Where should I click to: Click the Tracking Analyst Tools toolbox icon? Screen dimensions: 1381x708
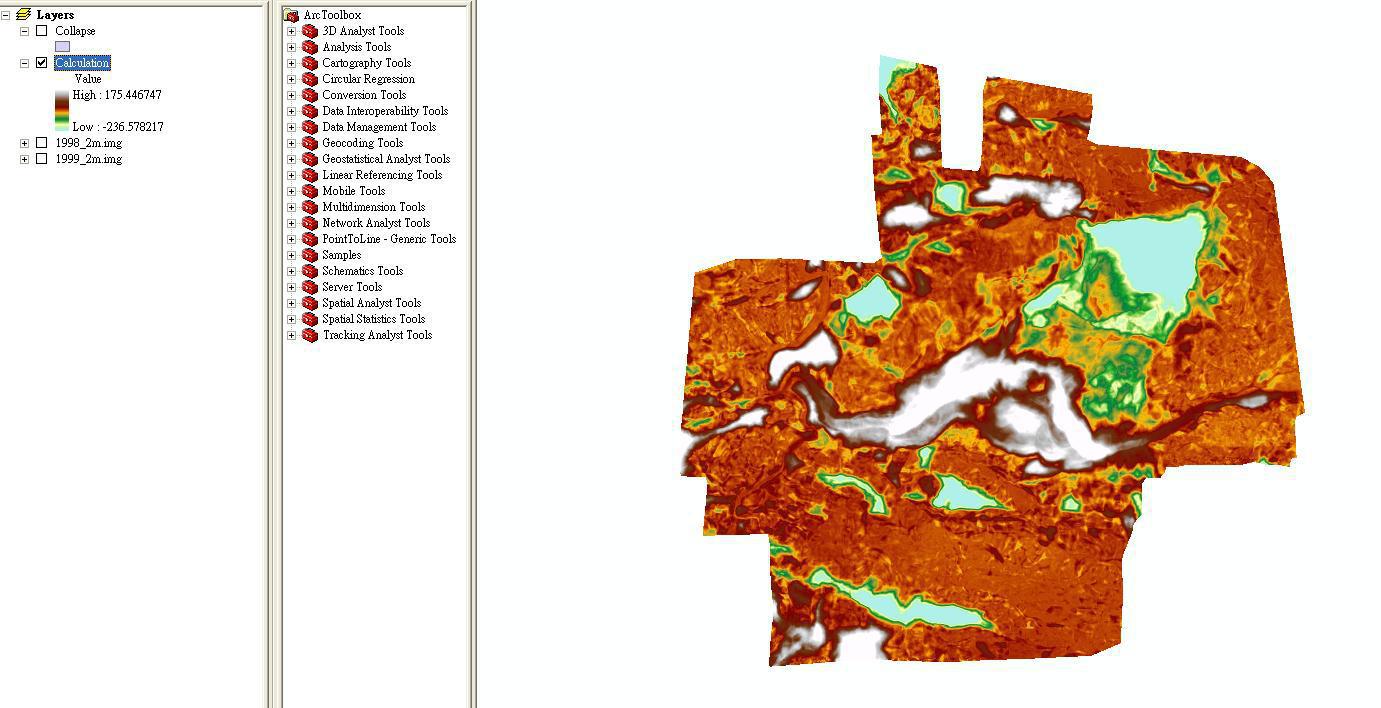(310, 335)
